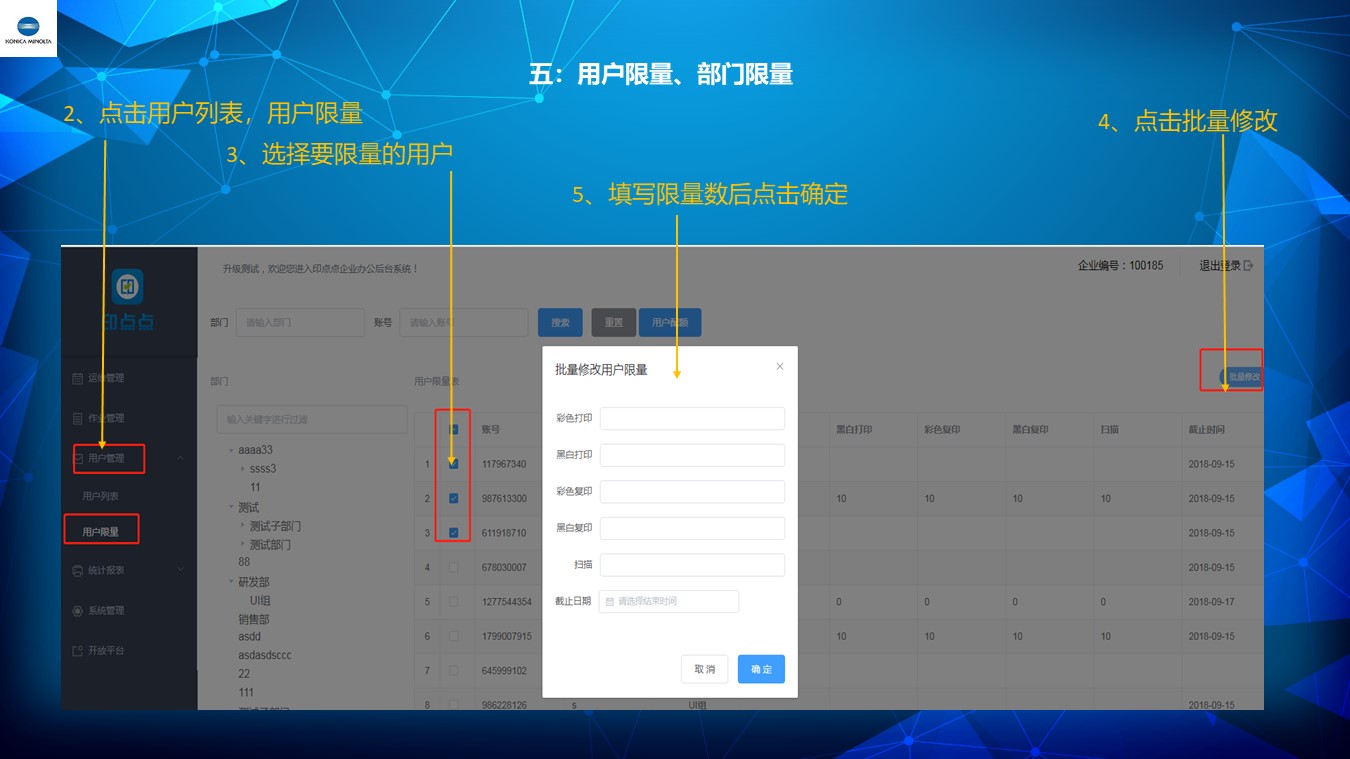This screenshot has width=1350, height=759.
Task: Toggle the select-all checkbox in table header
Action: pyautogui.click(x=454, y=429)
